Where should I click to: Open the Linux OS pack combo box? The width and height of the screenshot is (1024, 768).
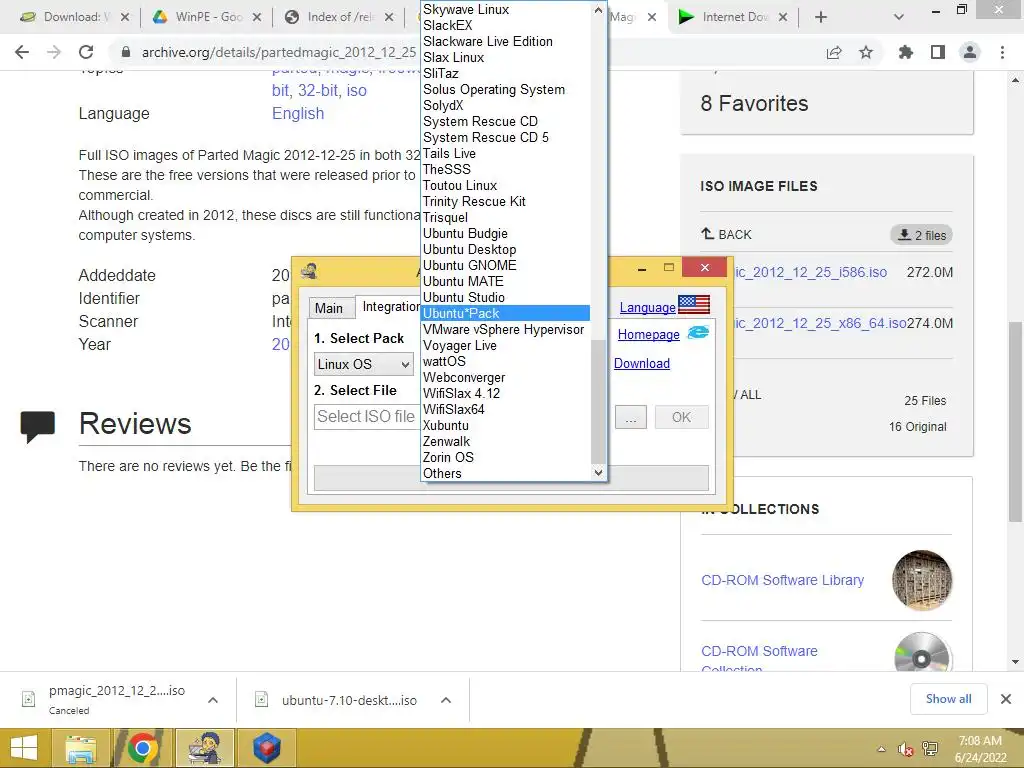click(x=363, y=364)
